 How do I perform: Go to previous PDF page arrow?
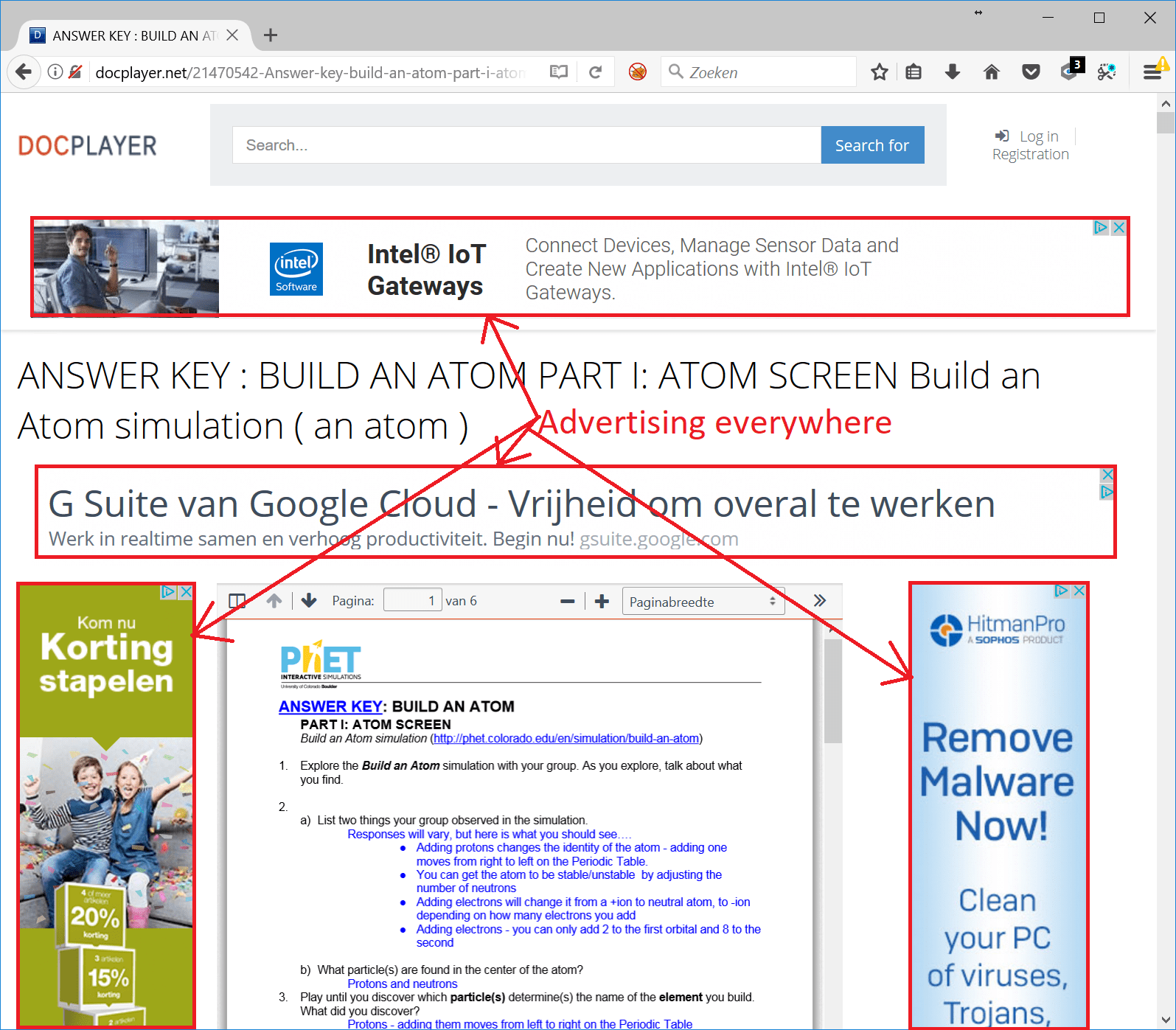point(274,601)
